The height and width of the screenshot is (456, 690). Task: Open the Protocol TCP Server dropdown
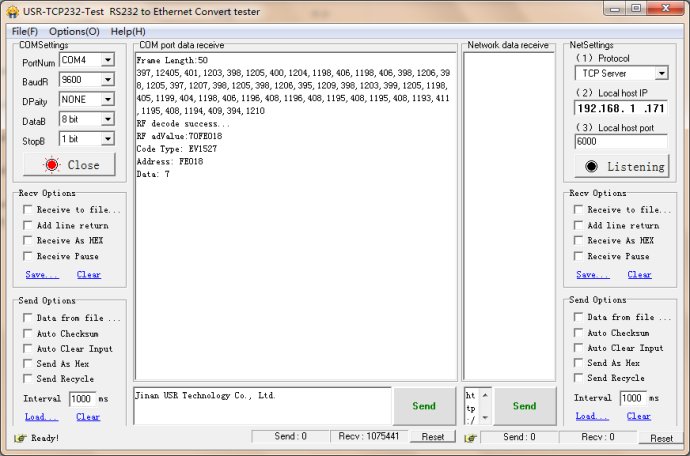[x=661, y=74]
